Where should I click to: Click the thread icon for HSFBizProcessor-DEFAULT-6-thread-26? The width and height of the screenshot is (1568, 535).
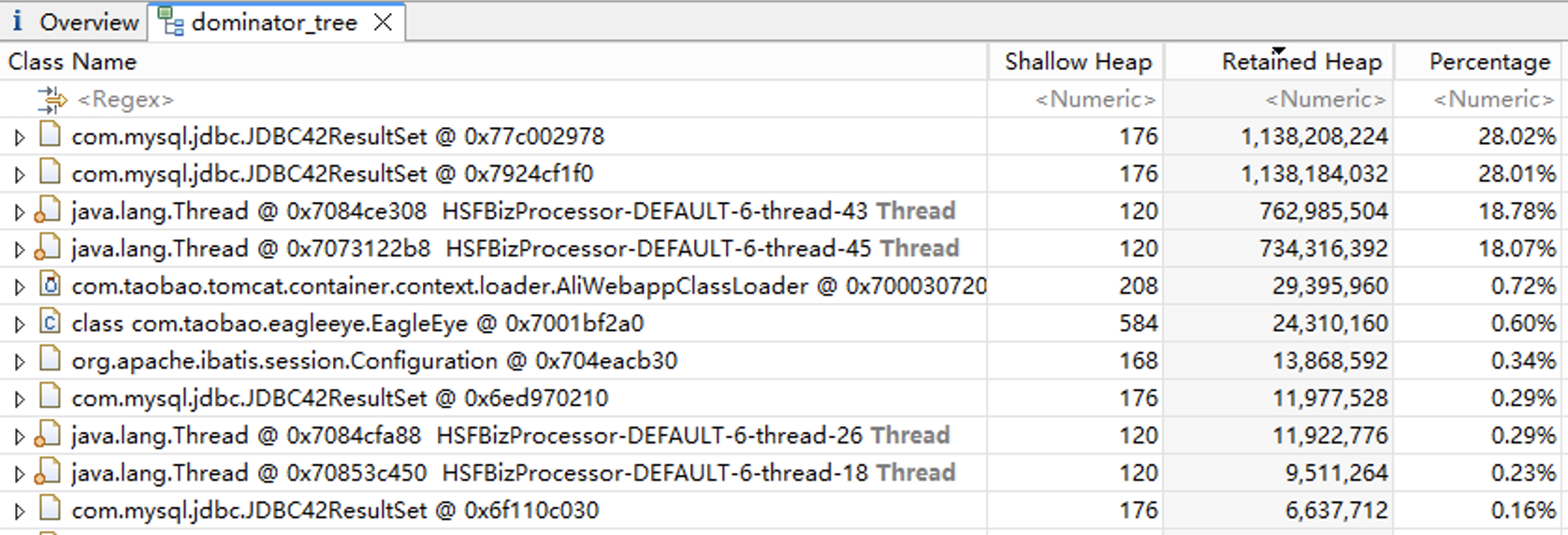click(48, 436)
